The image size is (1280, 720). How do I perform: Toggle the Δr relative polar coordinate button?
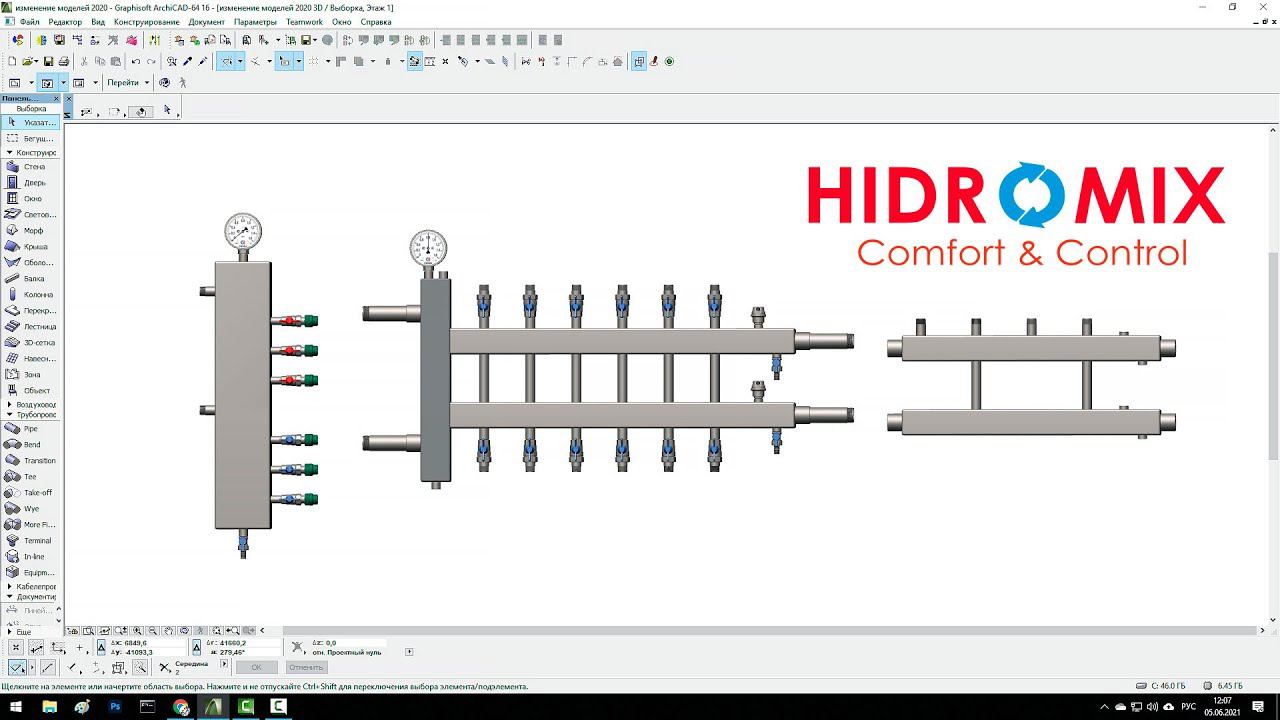coord(195,648)
